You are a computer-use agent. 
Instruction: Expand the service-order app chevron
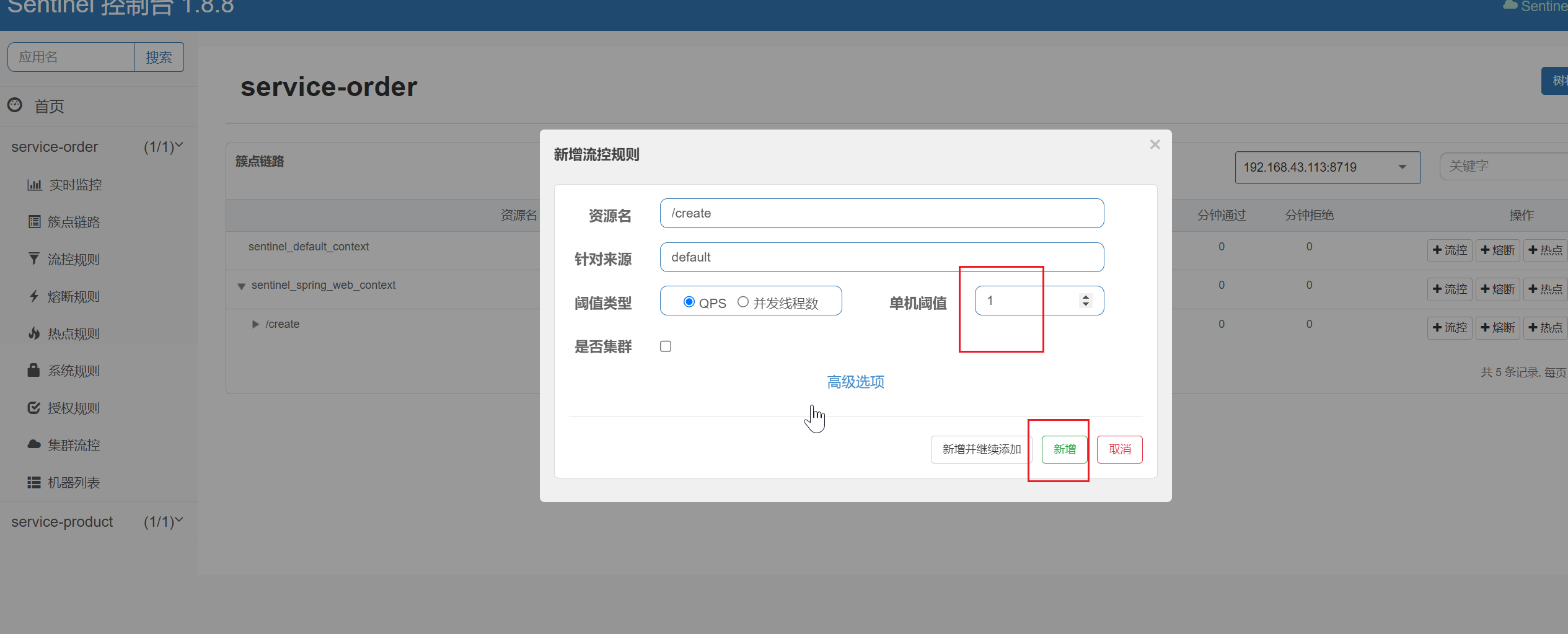(179, 146)
